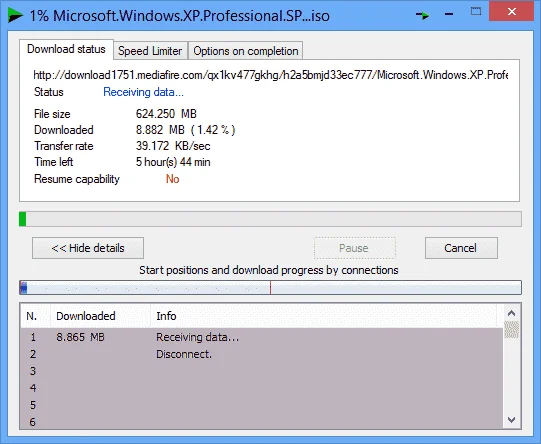This screenshot has height=444, width=541.
Task: Click the green IDM arrow title icon
Action: [x=15, y=16]
